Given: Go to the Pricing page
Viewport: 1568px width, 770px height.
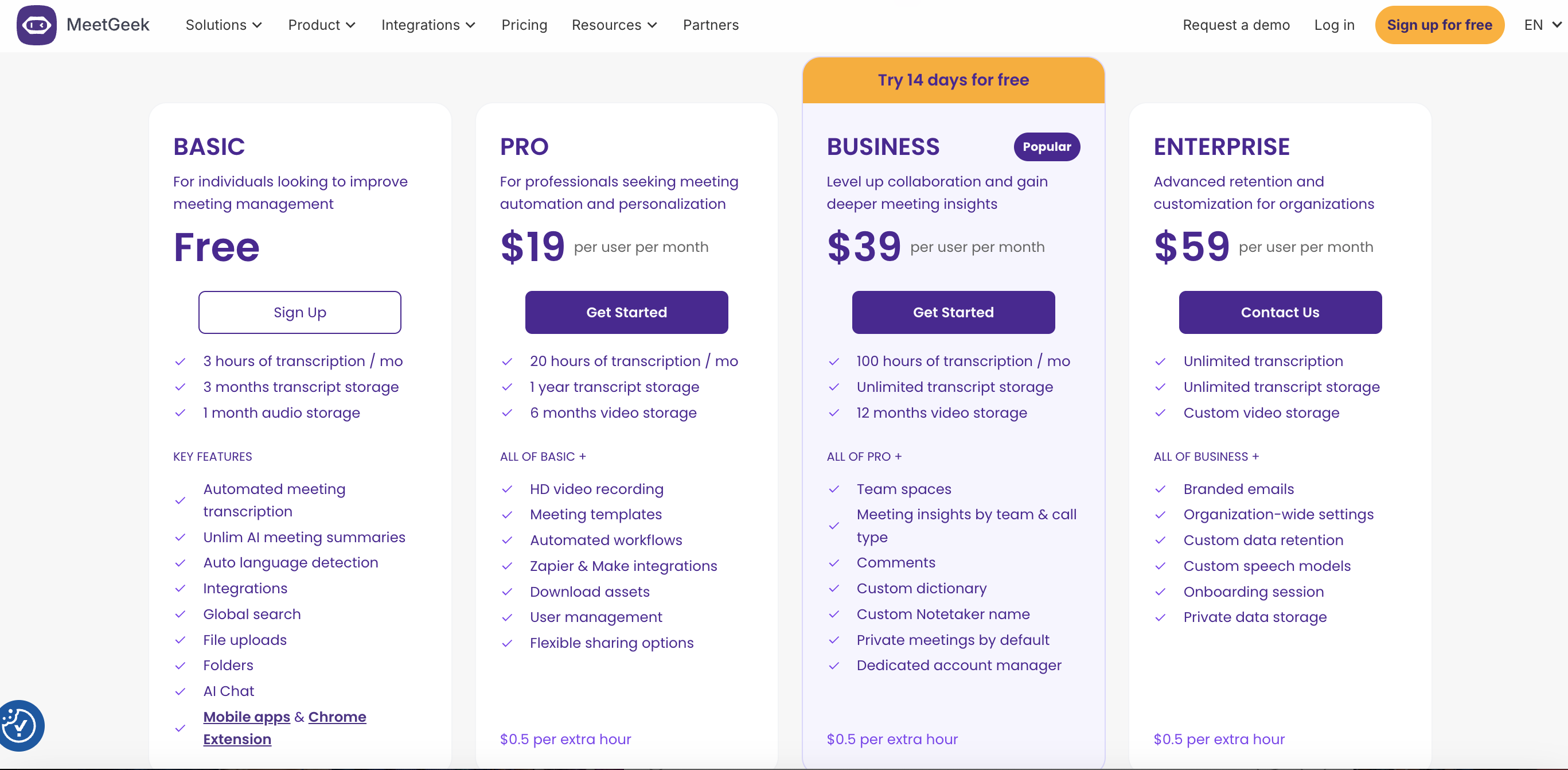Looking at the screenshot, I should click(x=524, y=25).
